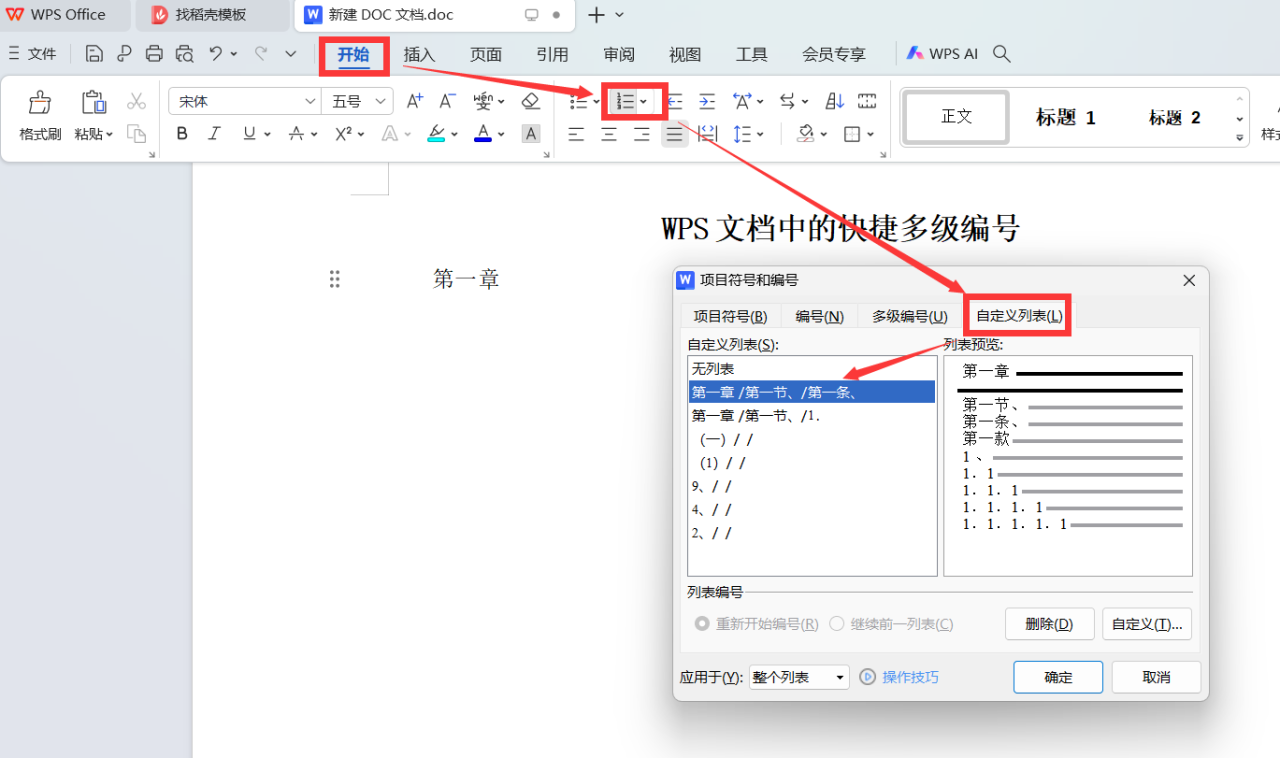Expand the styles gallery more arrow
Screen dimensions: 1280x758
click(x=1240, y=136)
